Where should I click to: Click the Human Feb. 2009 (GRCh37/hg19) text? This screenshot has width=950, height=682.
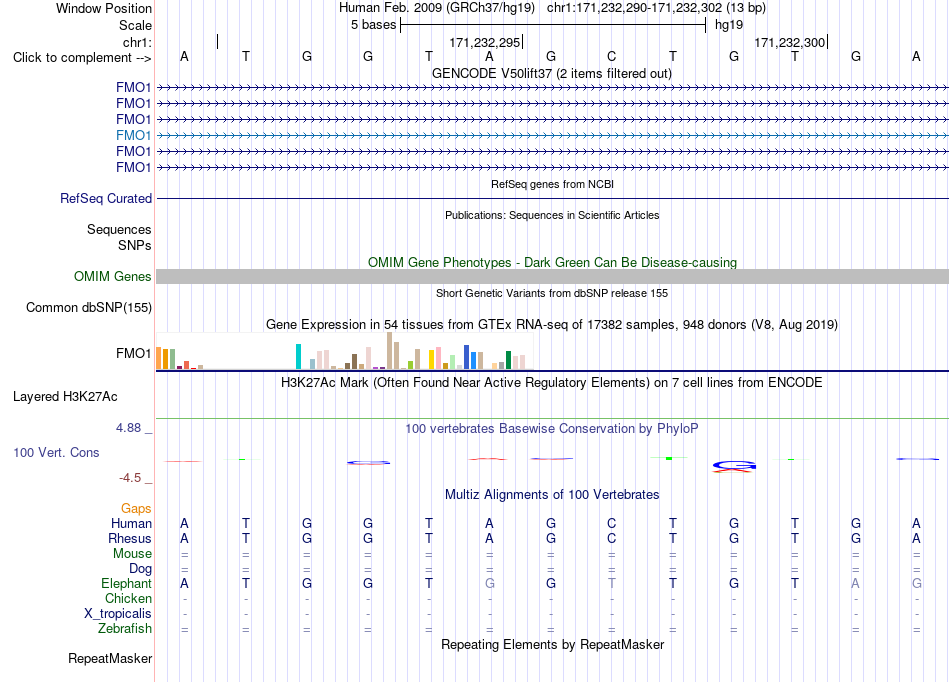pyautogui.click(x=437, y=8)
